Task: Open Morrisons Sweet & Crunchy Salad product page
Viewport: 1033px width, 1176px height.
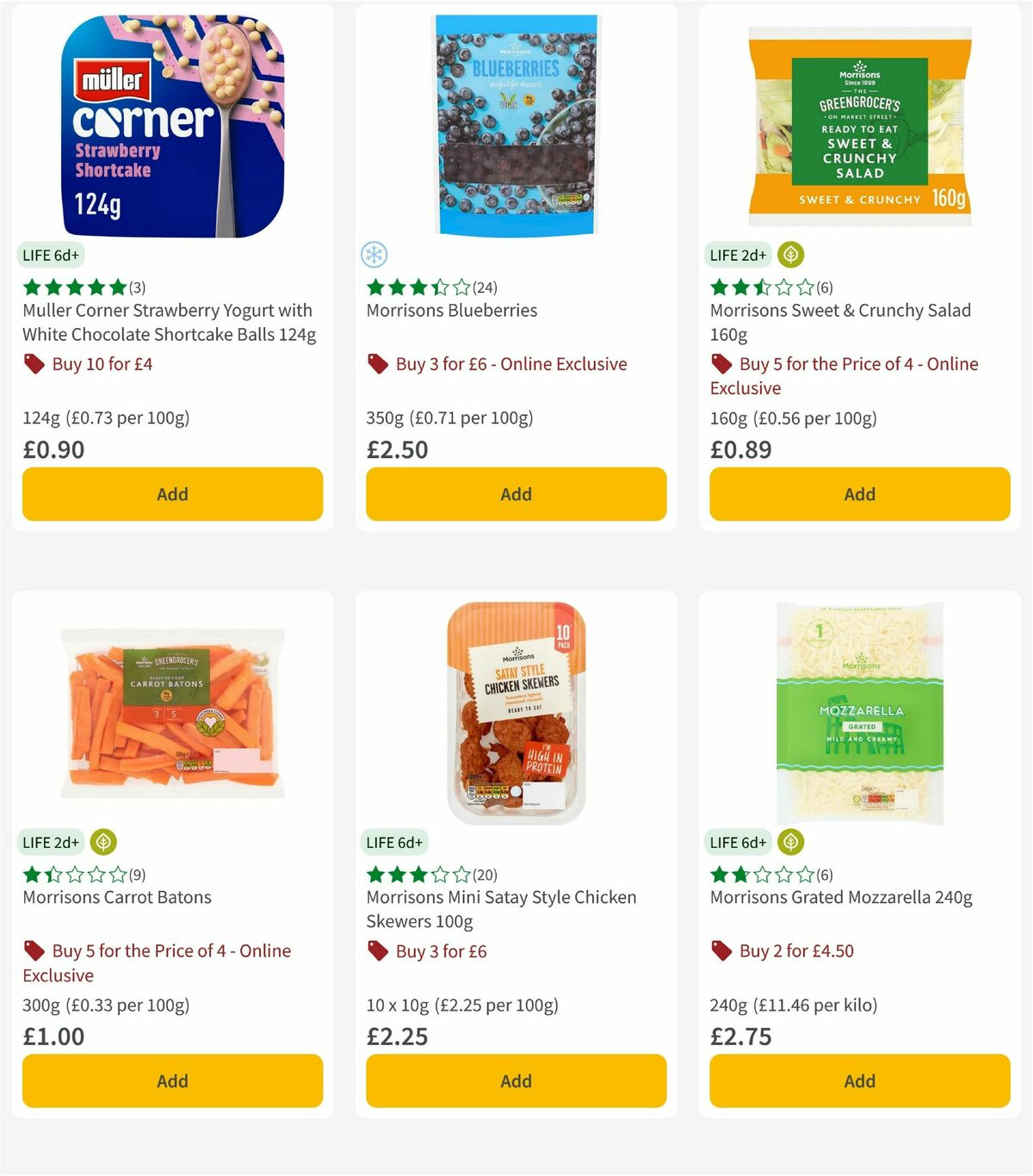Action: 840,322
